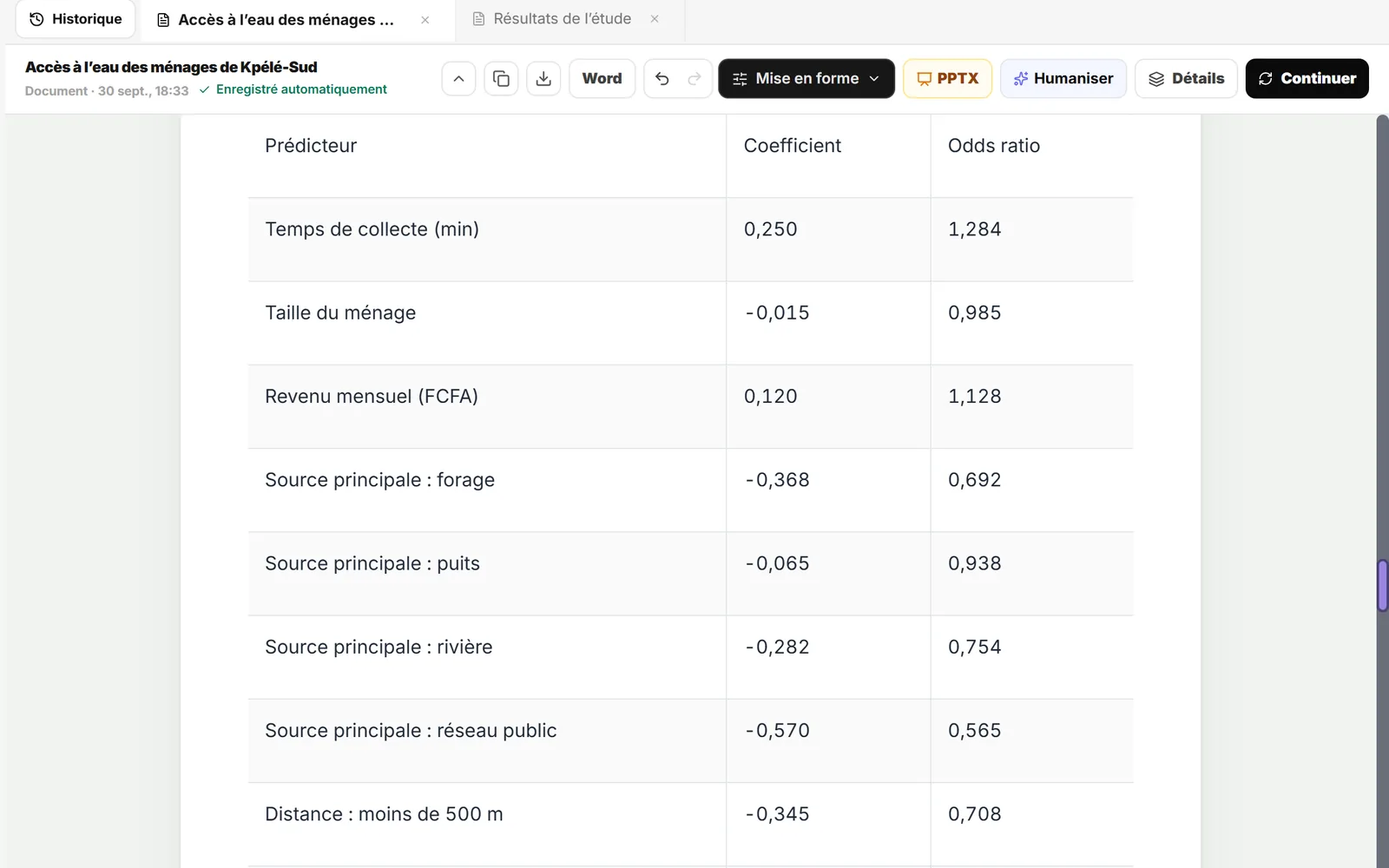The image size is (1389, 868).
Task: Click the coefficient value -0,345
Action: point(777,814)
